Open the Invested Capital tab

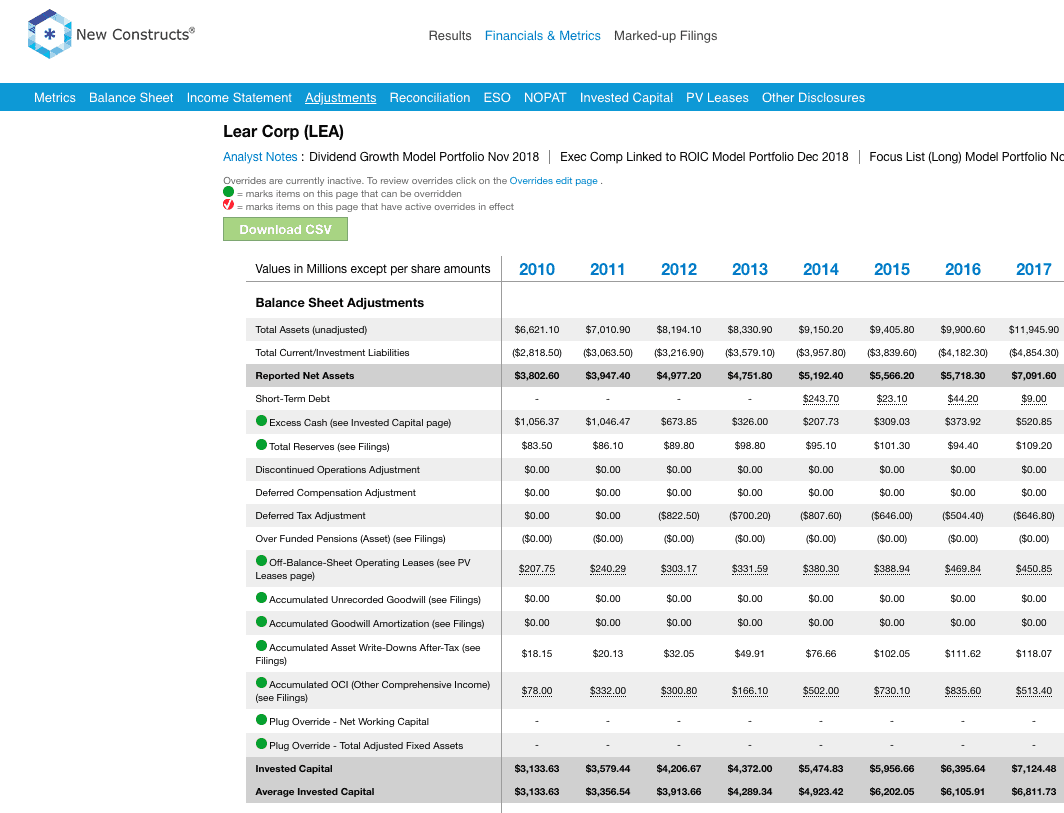626,98
